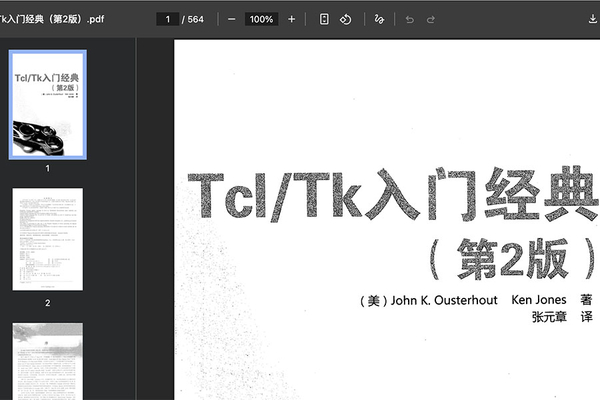Activate the draw annotation tool
This screenshot has width=600, height=400.
click(x=379, y=19)
